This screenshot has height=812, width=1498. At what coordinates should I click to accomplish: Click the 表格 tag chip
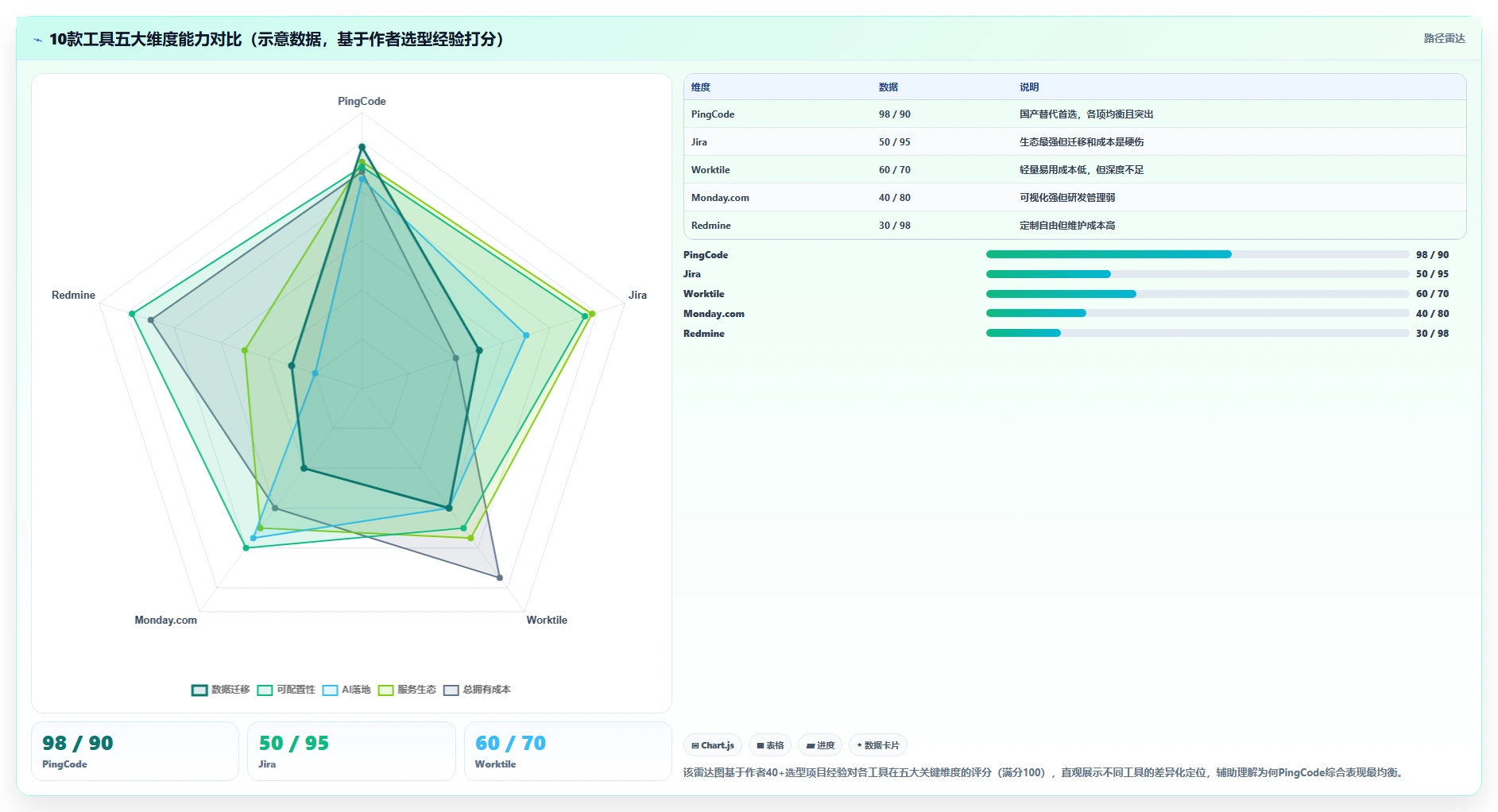point(770,745)
